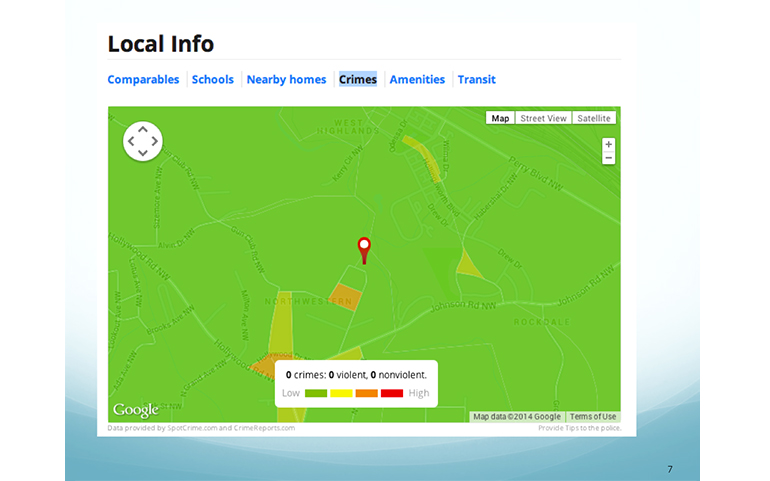Open the Comparables tab
770x481 pixels.
coord(143,80)
